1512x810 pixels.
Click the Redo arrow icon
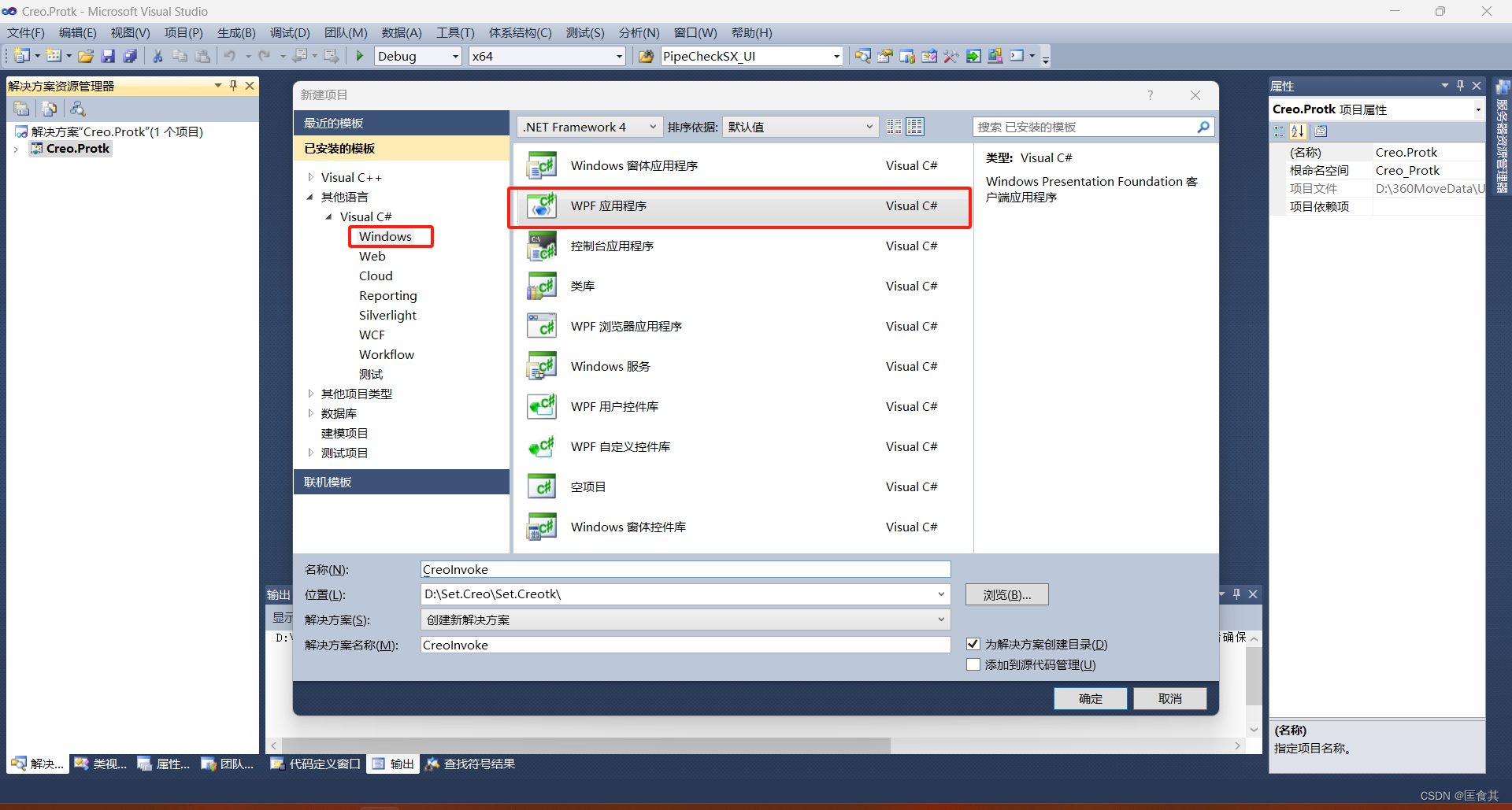click(x=265, y=56)
